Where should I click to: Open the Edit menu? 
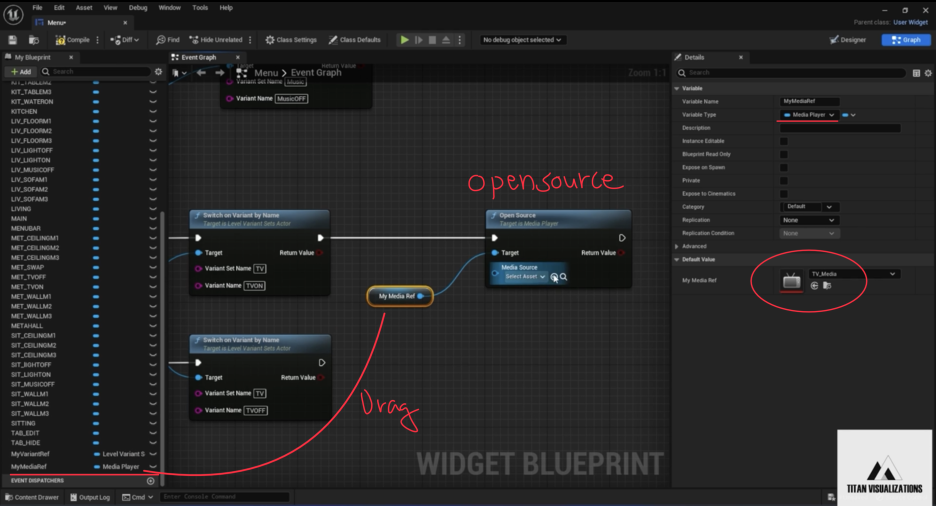[59, 8]
